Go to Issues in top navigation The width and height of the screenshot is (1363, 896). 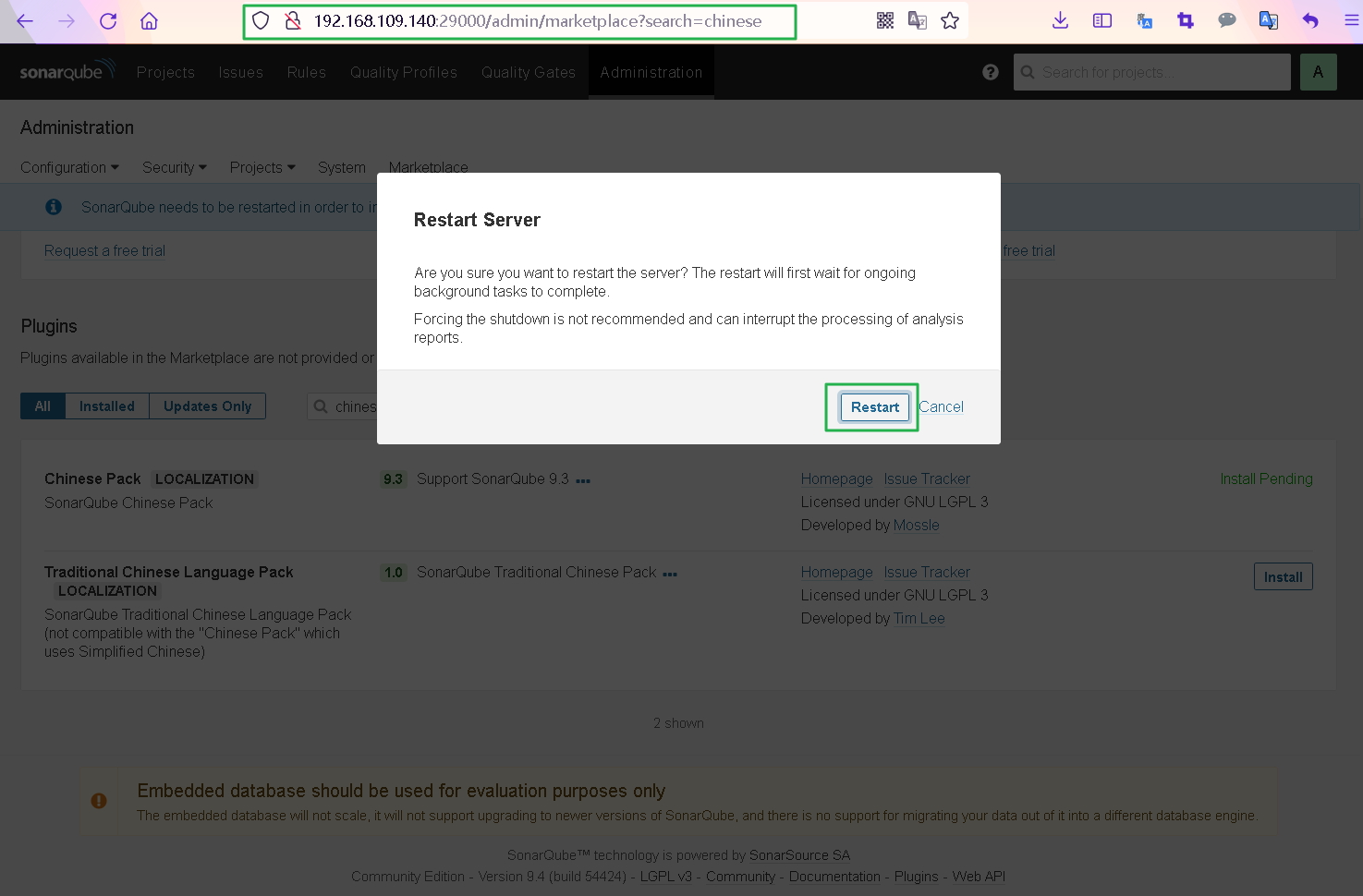[x=241, y=72]
